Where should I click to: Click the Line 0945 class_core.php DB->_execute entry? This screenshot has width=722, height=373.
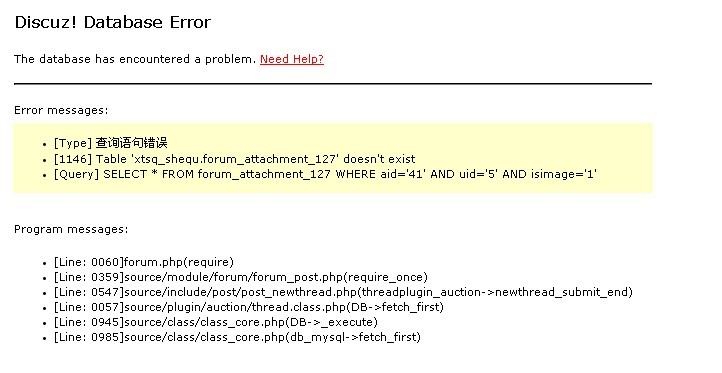(215, 322)
